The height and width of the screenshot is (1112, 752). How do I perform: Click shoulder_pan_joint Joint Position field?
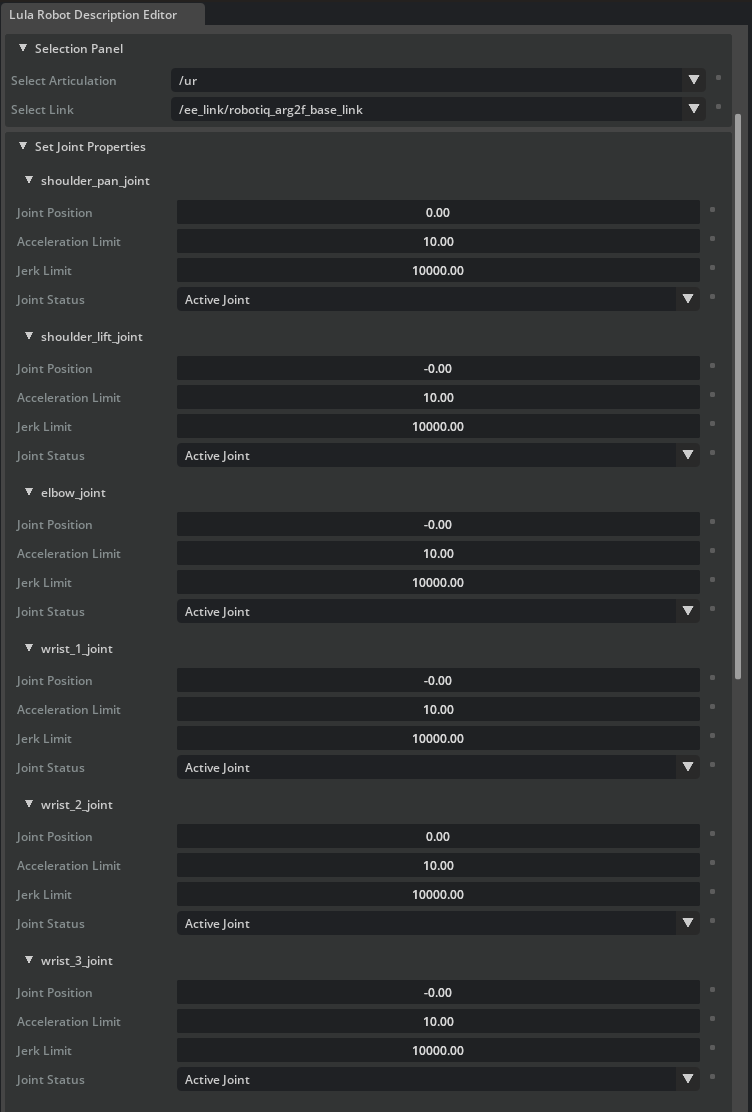pyautogui.click(x=438, y=212)
